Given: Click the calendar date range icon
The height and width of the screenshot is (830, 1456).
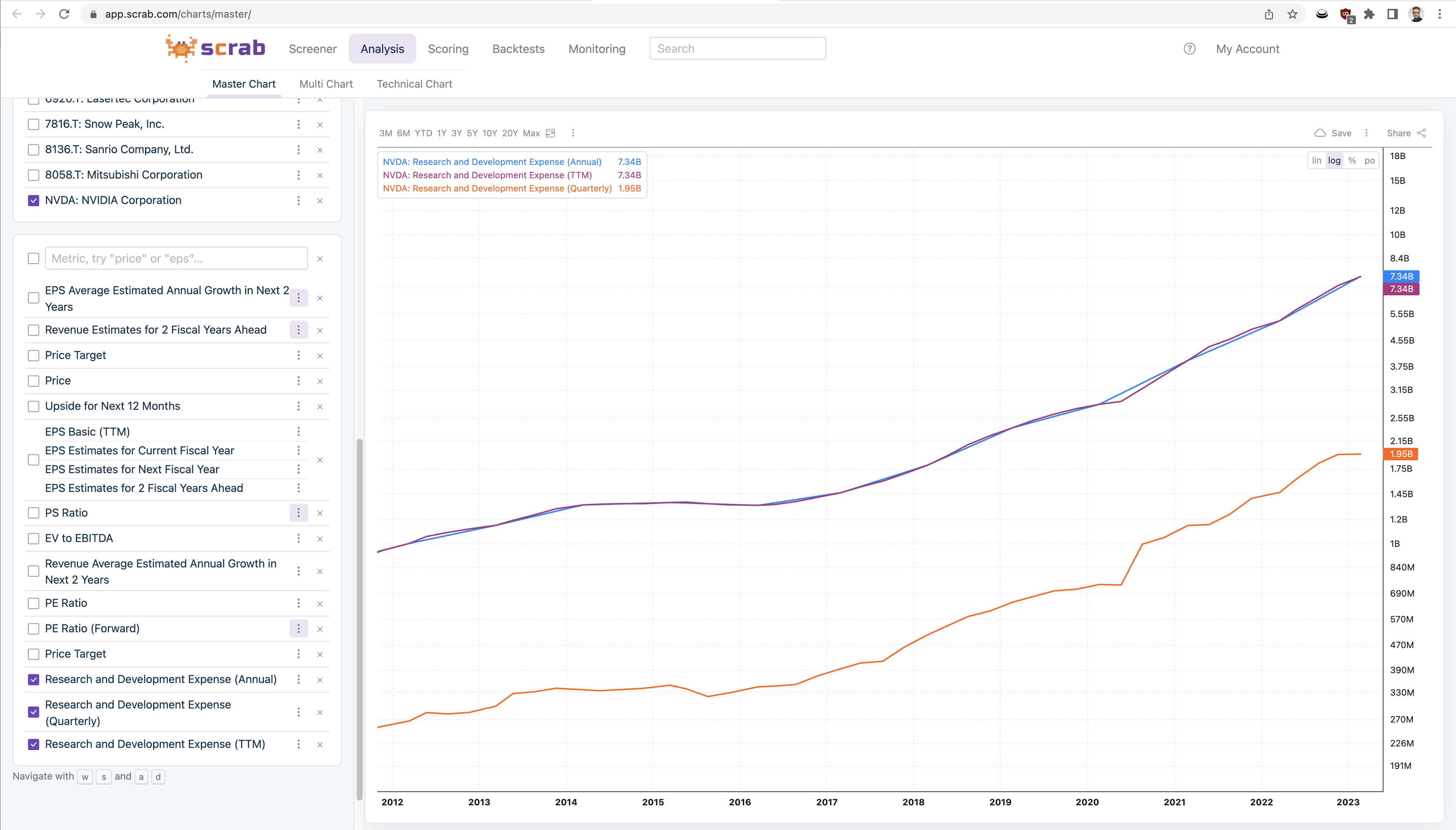Looking at the screenshot, I should [550, 133].
